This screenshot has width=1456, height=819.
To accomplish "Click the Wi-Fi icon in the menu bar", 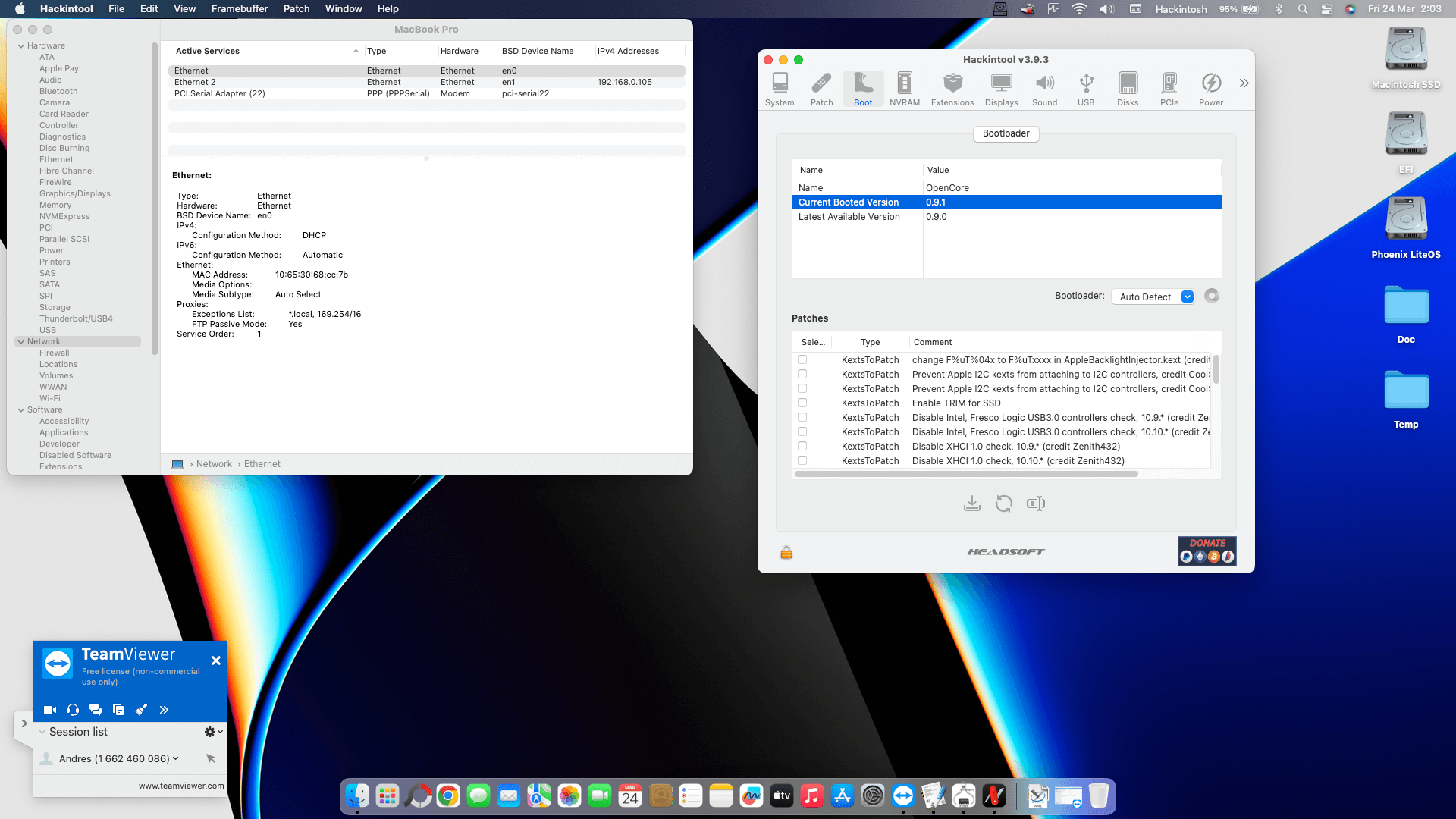I will (x=1079, y=9).
